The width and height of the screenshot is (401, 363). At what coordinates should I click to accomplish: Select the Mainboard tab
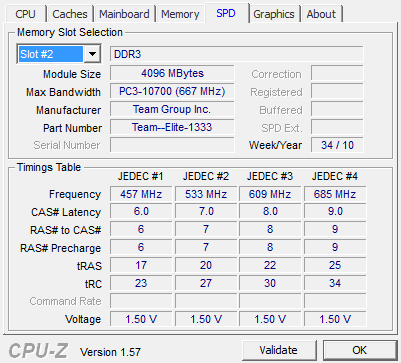124,14
